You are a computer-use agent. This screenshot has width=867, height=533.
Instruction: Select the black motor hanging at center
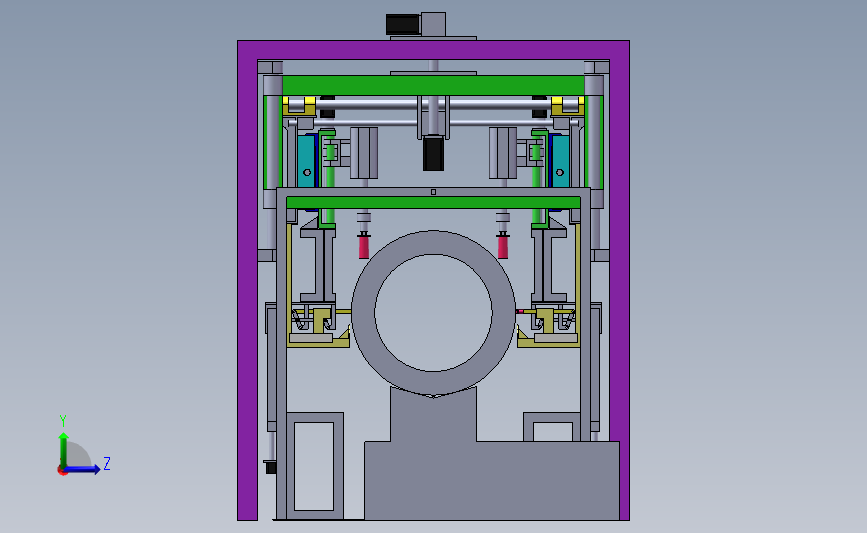434,154
